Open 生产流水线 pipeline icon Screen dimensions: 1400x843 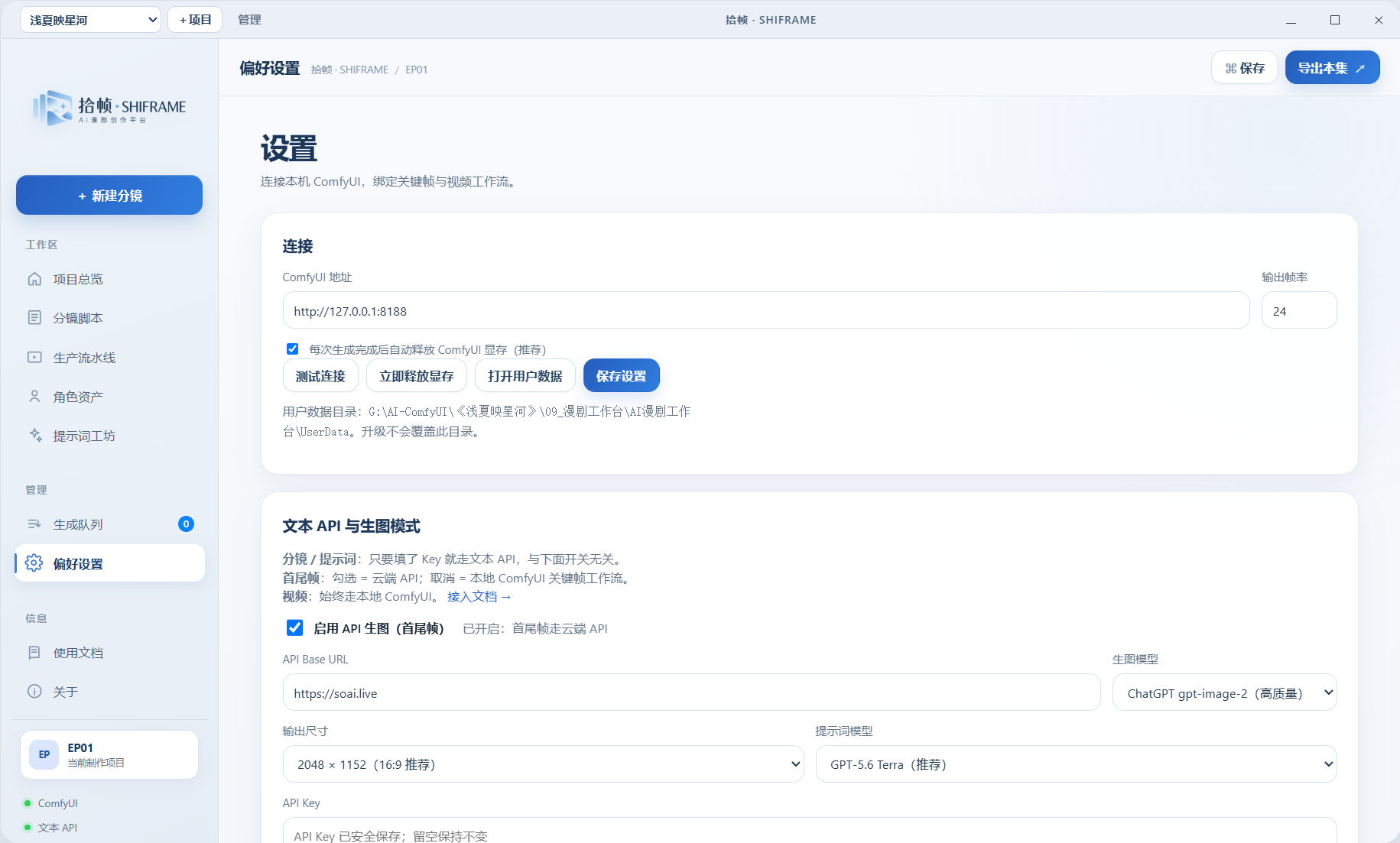[34, 358]
